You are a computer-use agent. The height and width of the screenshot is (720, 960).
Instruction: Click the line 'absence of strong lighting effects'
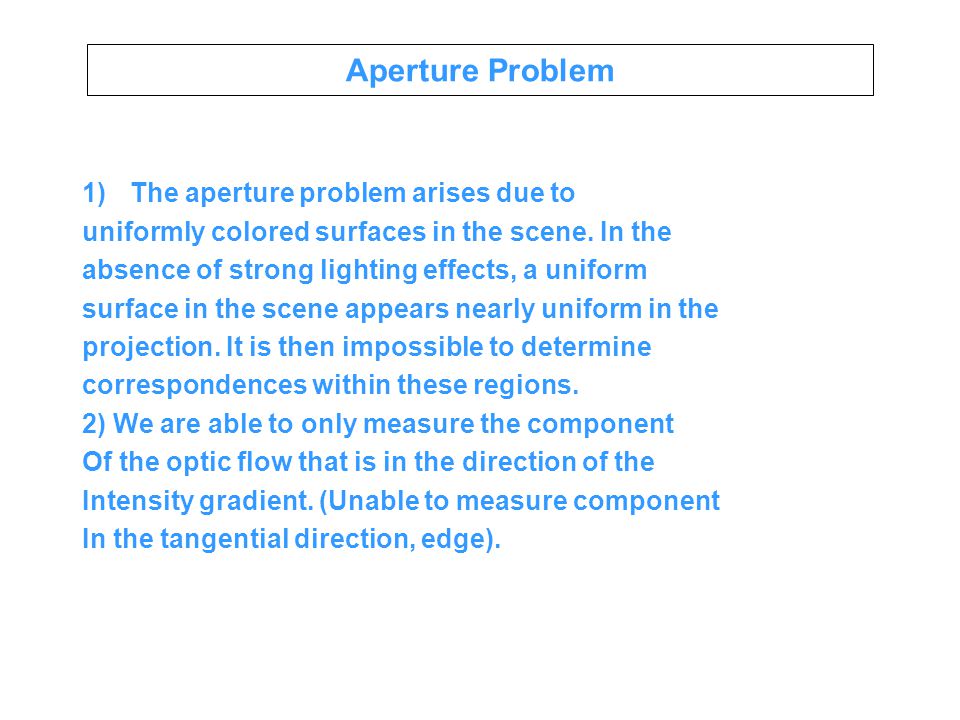365,270
